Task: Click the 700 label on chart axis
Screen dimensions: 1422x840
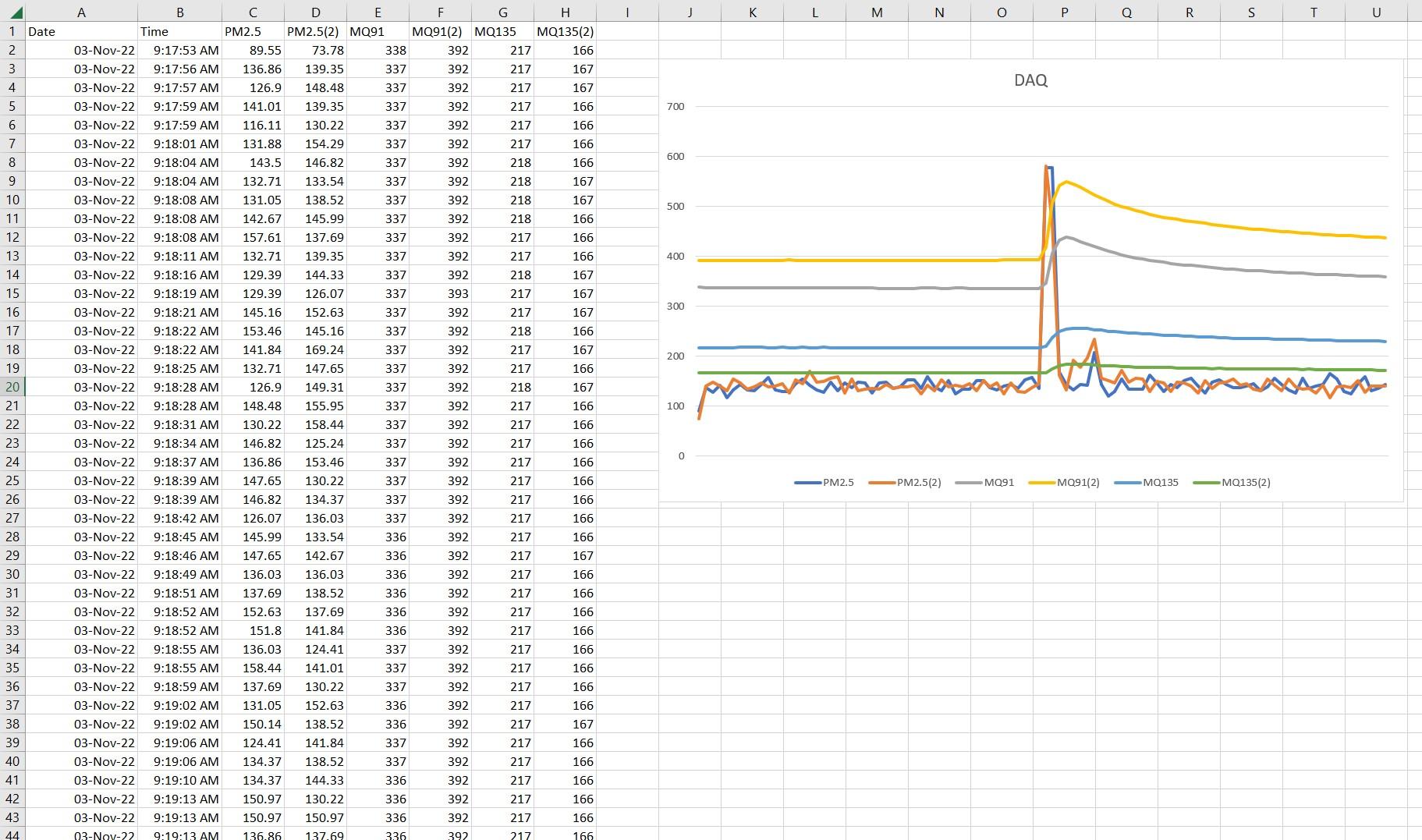Action: 676,107
